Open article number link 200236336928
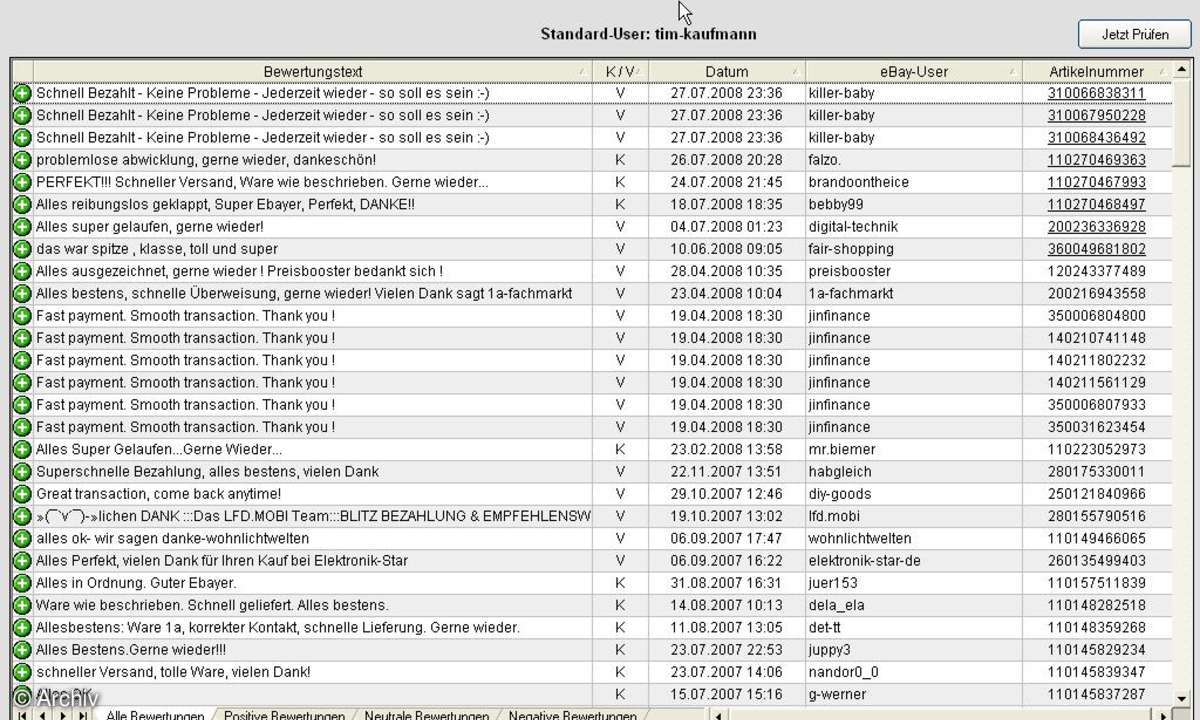 point(1097,227)
